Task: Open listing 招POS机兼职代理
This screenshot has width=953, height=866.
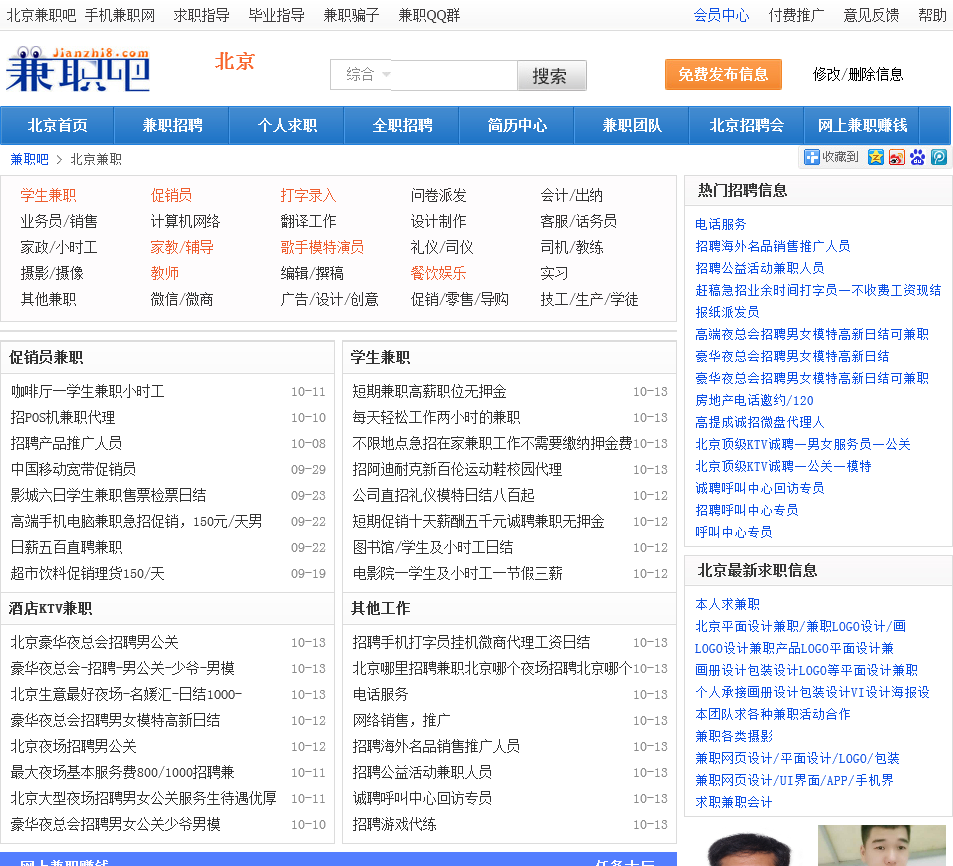Action: (x=63, y=418)
